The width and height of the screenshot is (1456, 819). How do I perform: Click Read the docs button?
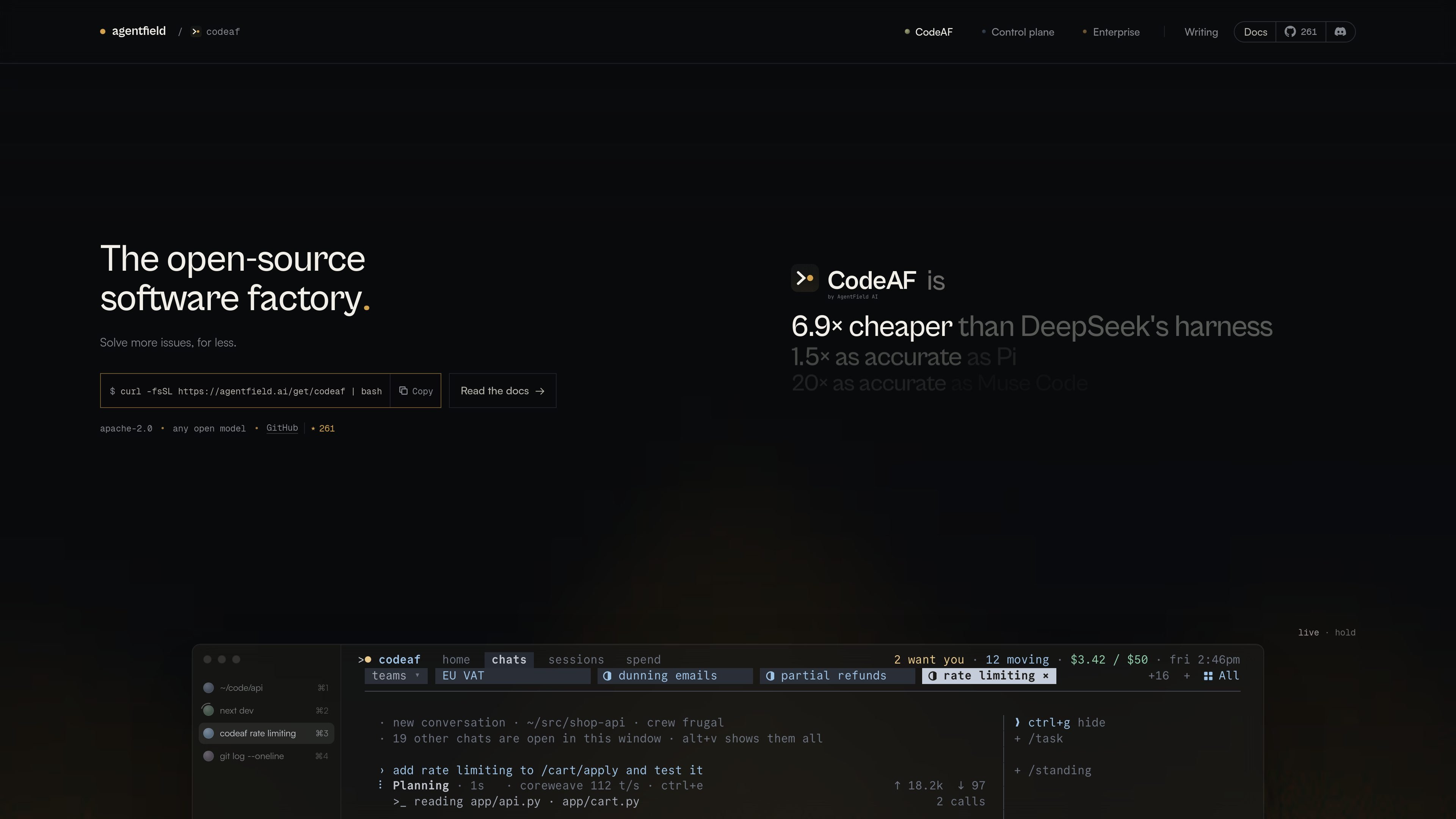502,391
